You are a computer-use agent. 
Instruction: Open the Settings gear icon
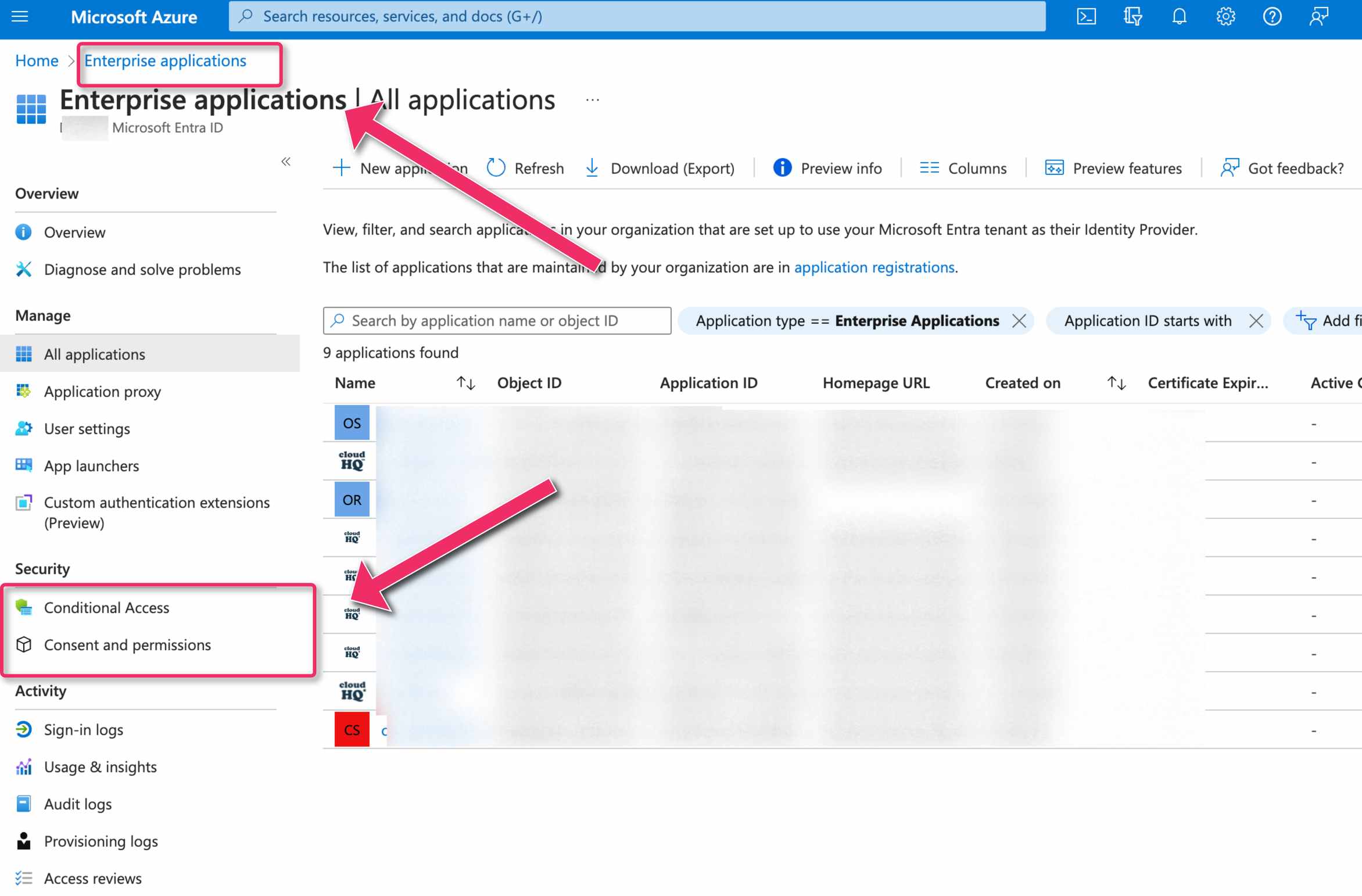point(1225,16)
